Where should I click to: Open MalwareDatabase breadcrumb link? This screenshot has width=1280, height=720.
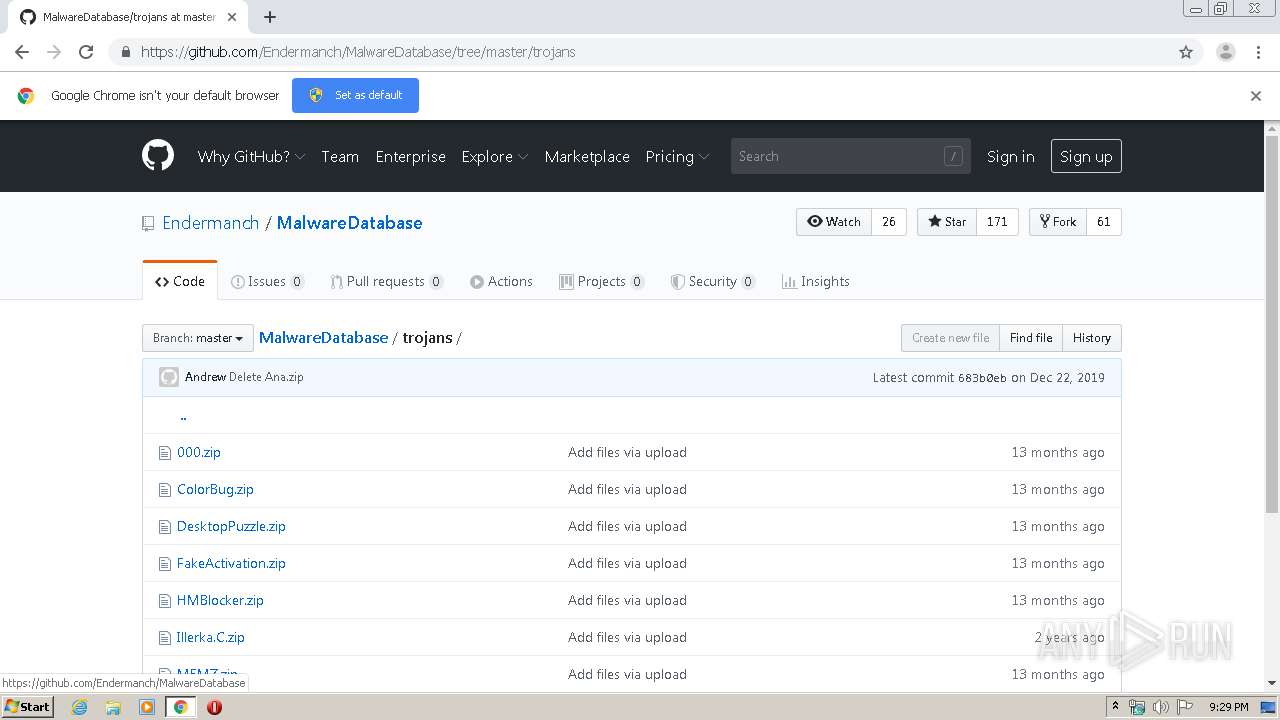[323, 338]
